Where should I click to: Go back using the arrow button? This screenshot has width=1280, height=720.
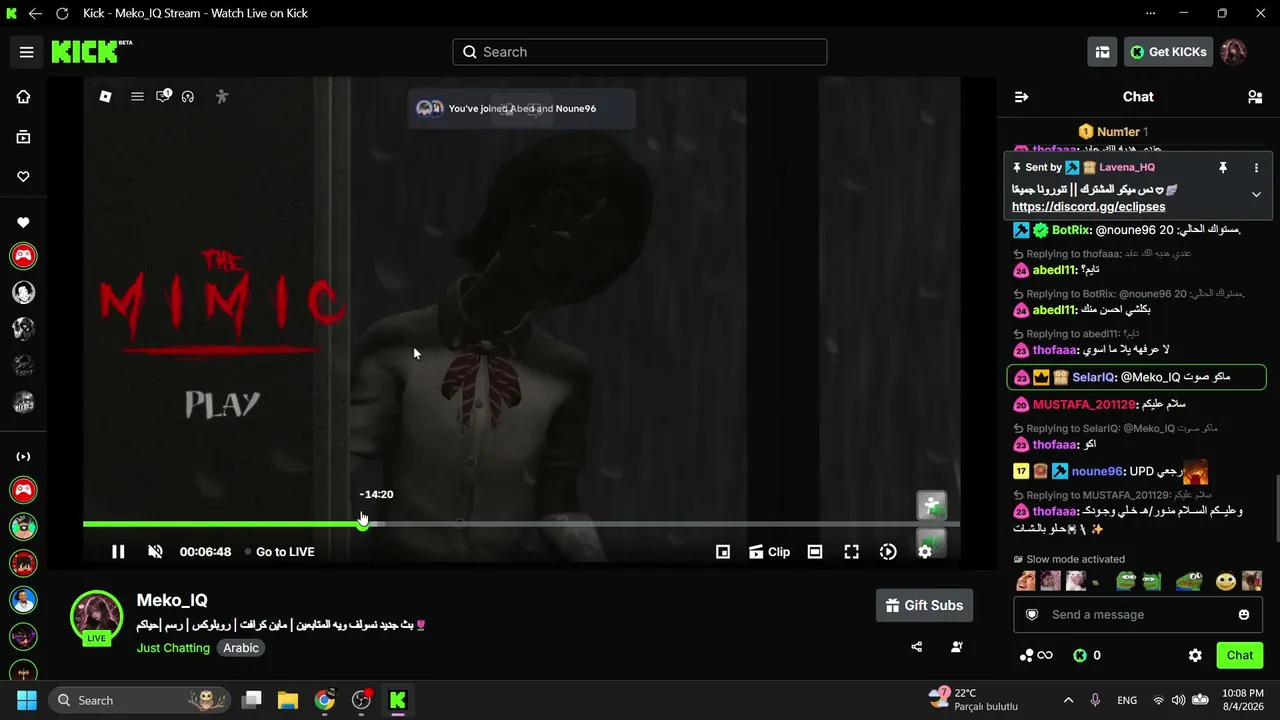pyautogui.click(x=36, y=14)
